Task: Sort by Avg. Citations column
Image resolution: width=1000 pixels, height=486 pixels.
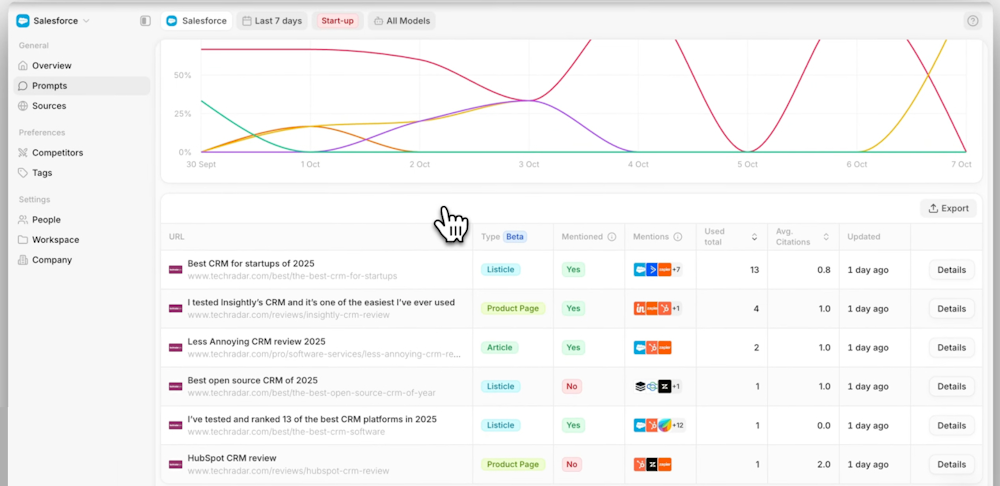Action: 826,237
